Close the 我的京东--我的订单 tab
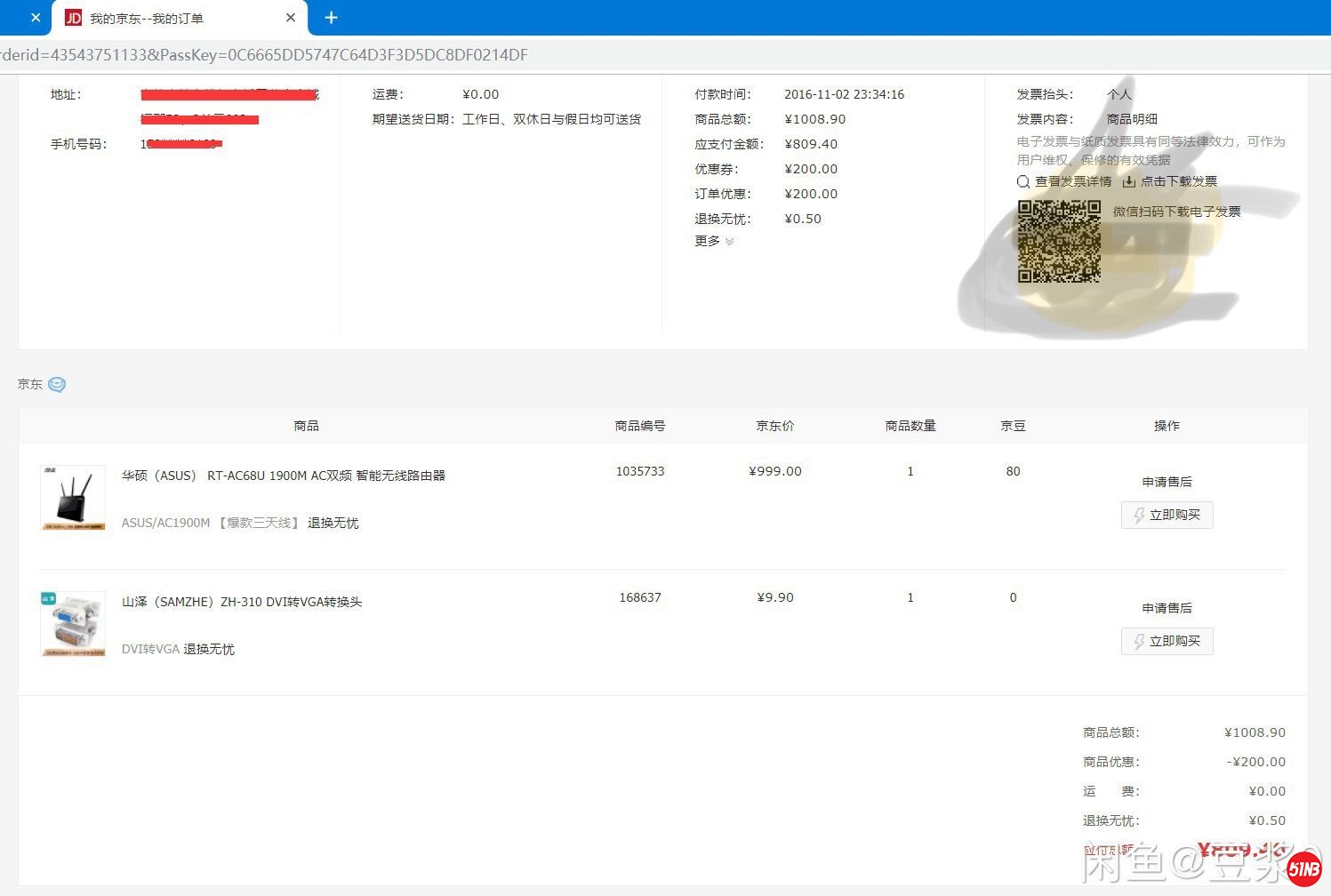 click(291, 18)
